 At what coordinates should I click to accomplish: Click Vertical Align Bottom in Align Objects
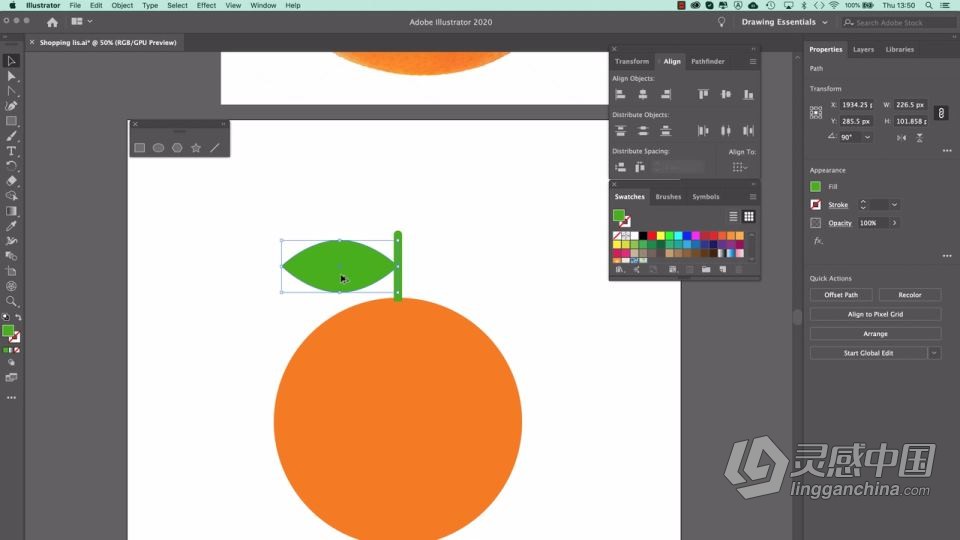point(748,94)
